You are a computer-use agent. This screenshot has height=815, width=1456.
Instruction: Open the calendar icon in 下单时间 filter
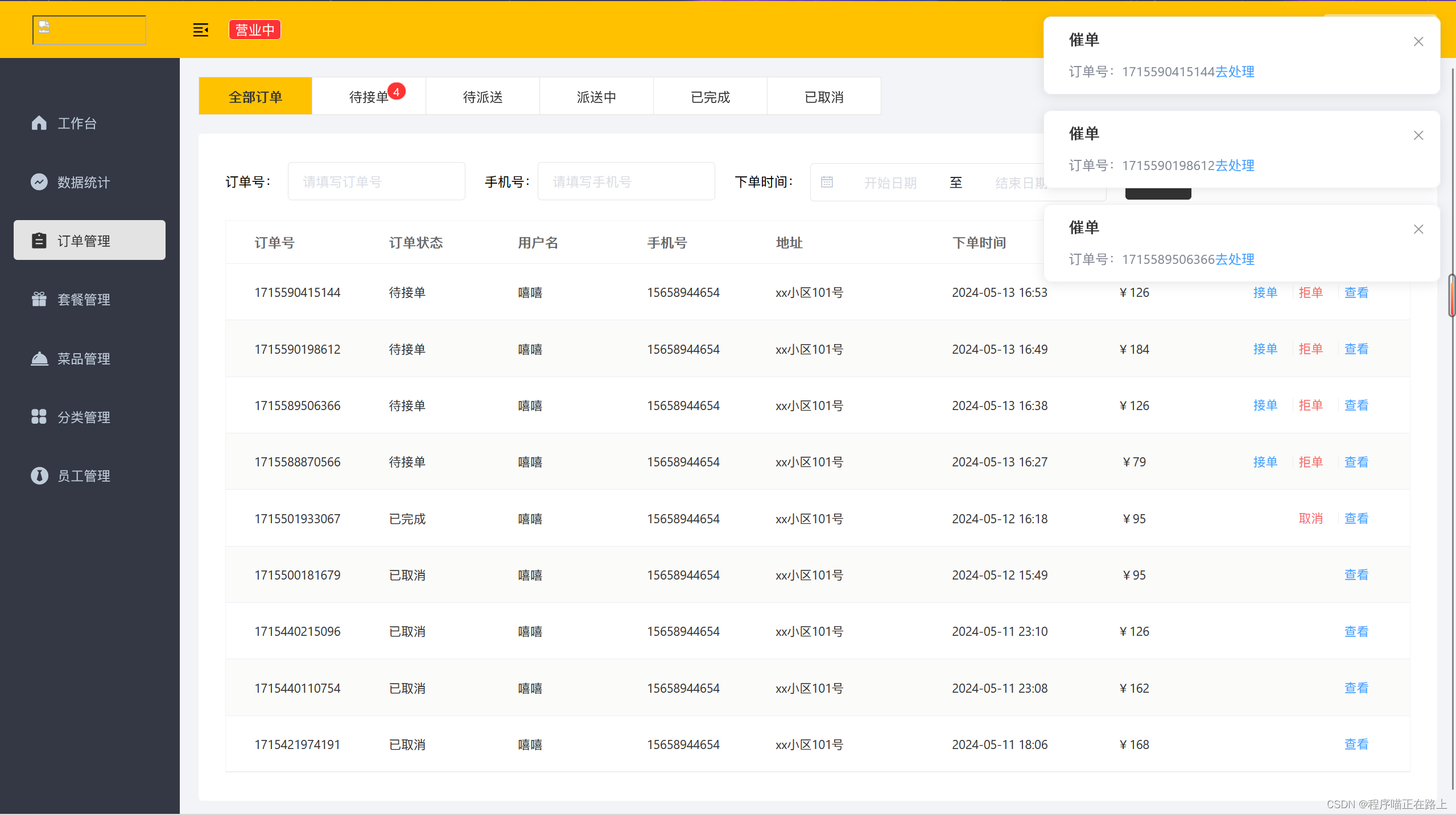(826, 181)
